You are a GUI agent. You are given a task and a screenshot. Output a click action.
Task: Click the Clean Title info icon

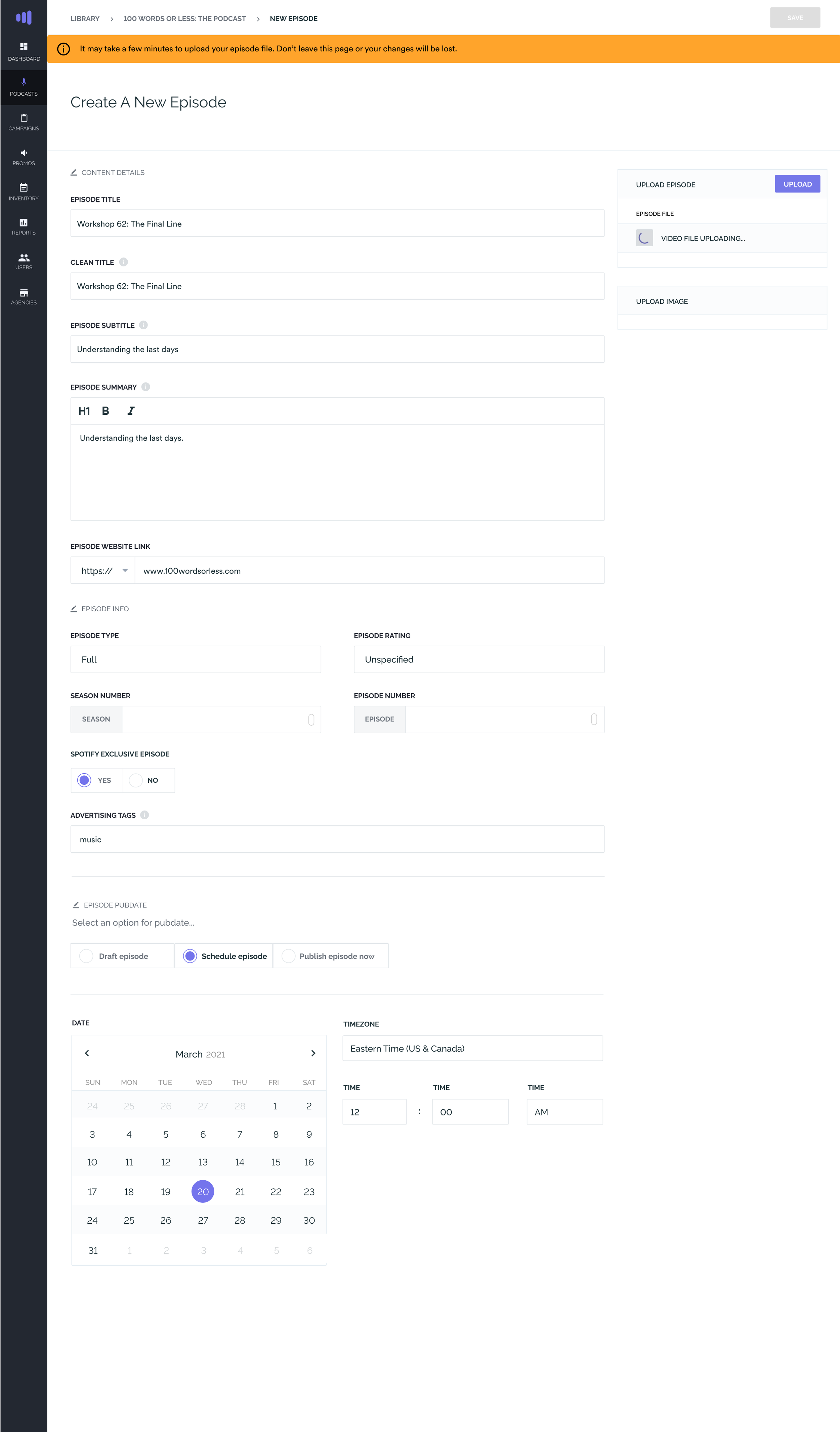pyautogui.click(x=124, y=262)
